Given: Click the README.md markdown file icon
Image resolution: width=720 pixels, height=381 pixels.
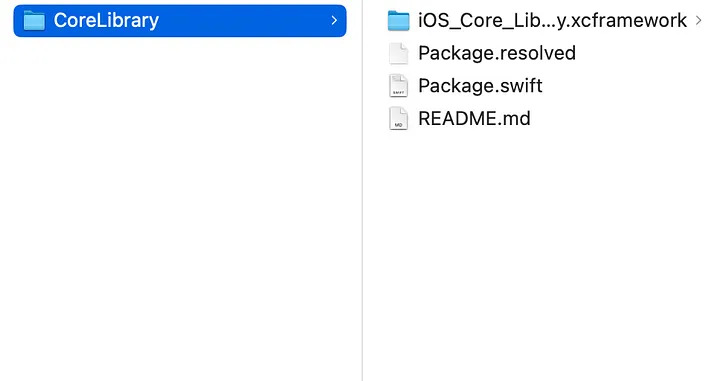Looking at the screenshot, I should pyautogui.click(x=398, y=118).
